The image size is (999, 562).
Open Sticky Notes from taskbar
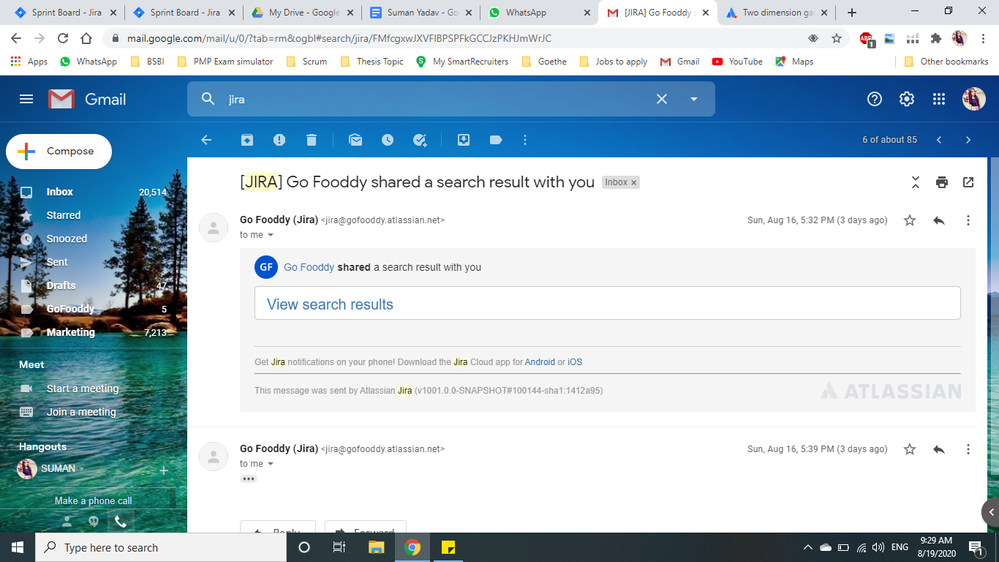pos(448,547)
